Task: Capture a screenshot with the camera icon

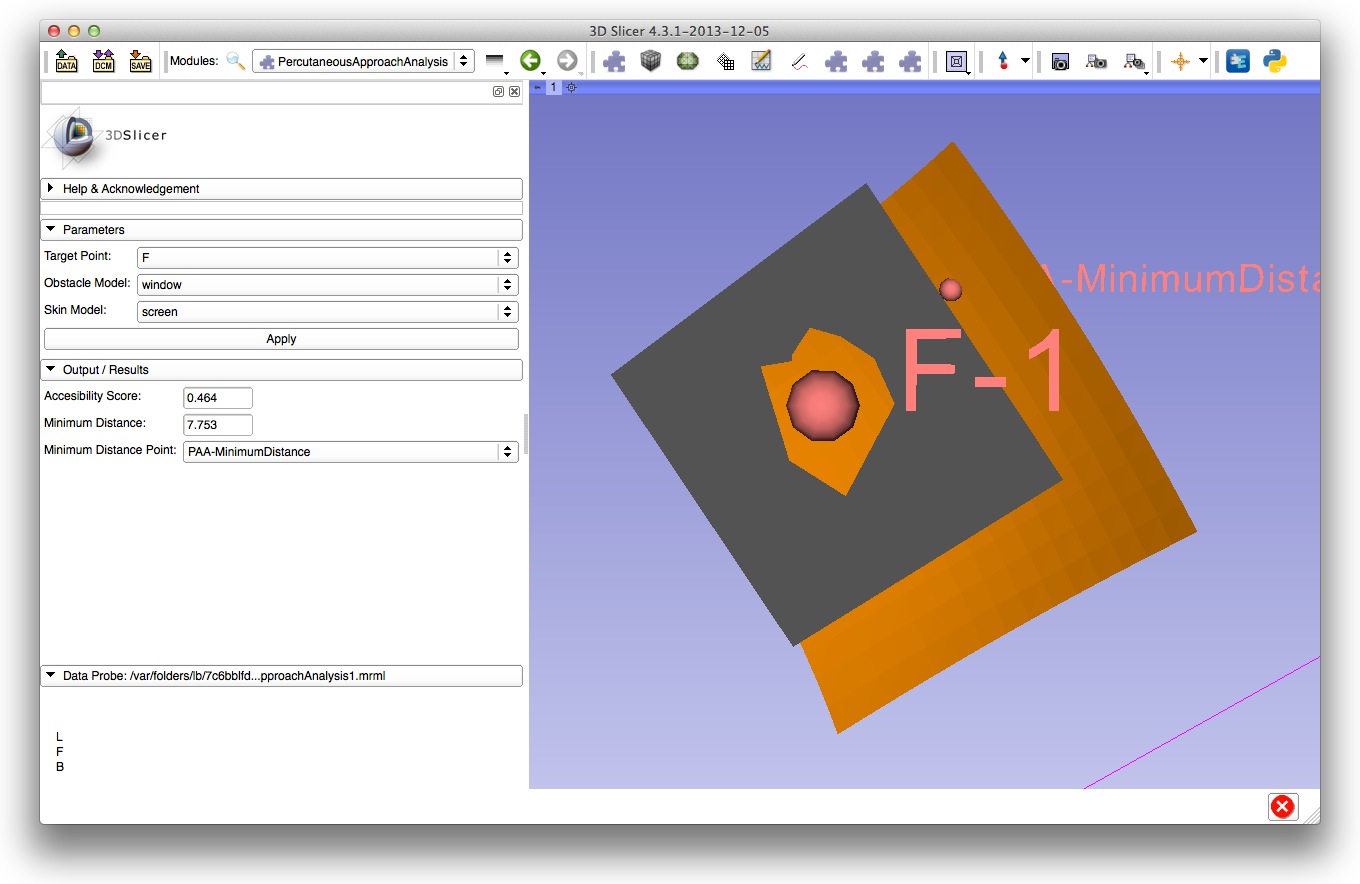Action: coord(1060,62)
